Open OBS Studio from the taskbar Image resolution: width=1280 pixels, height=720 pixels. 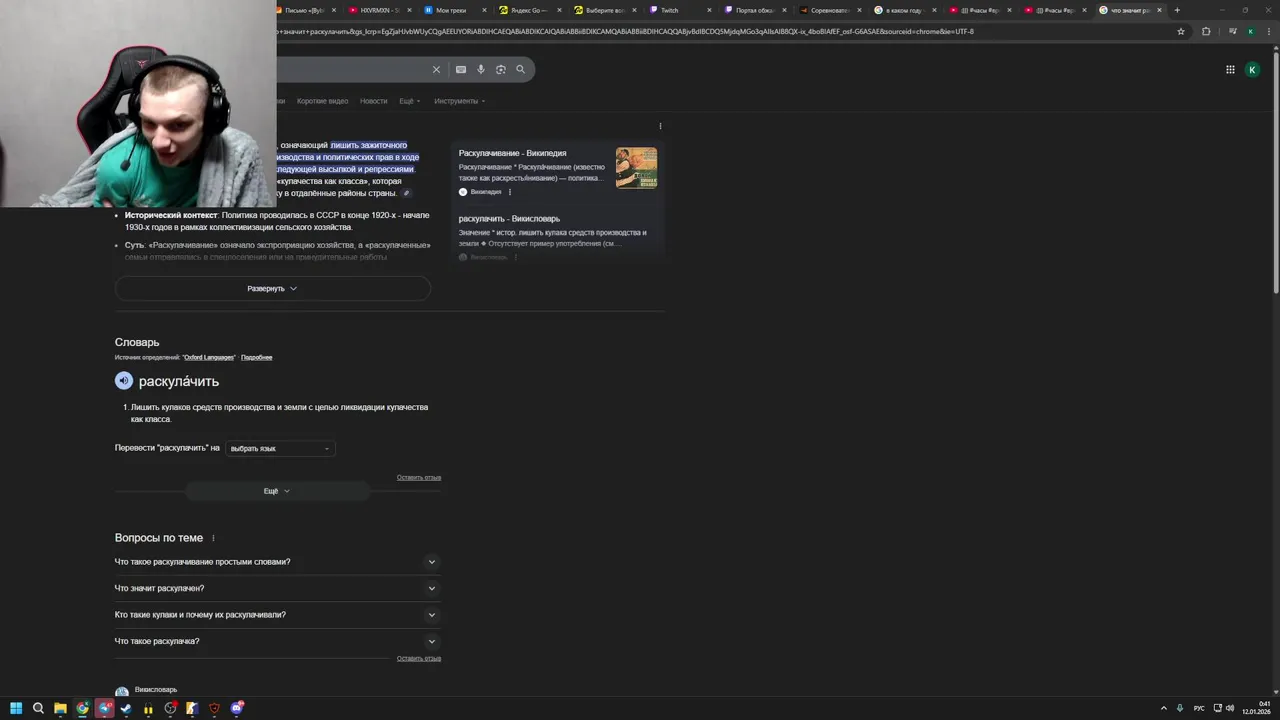tap(171, 708)
